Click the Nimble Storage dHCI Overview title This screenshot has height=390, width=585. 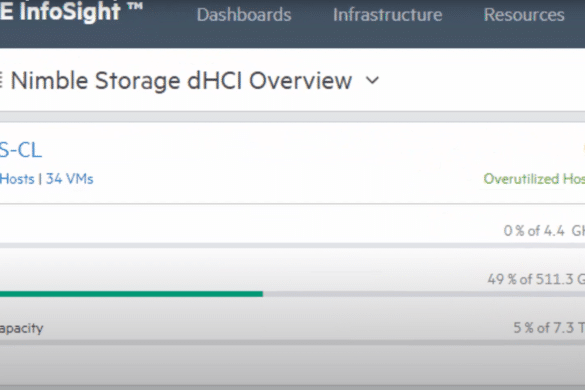(x=181, y=81)
